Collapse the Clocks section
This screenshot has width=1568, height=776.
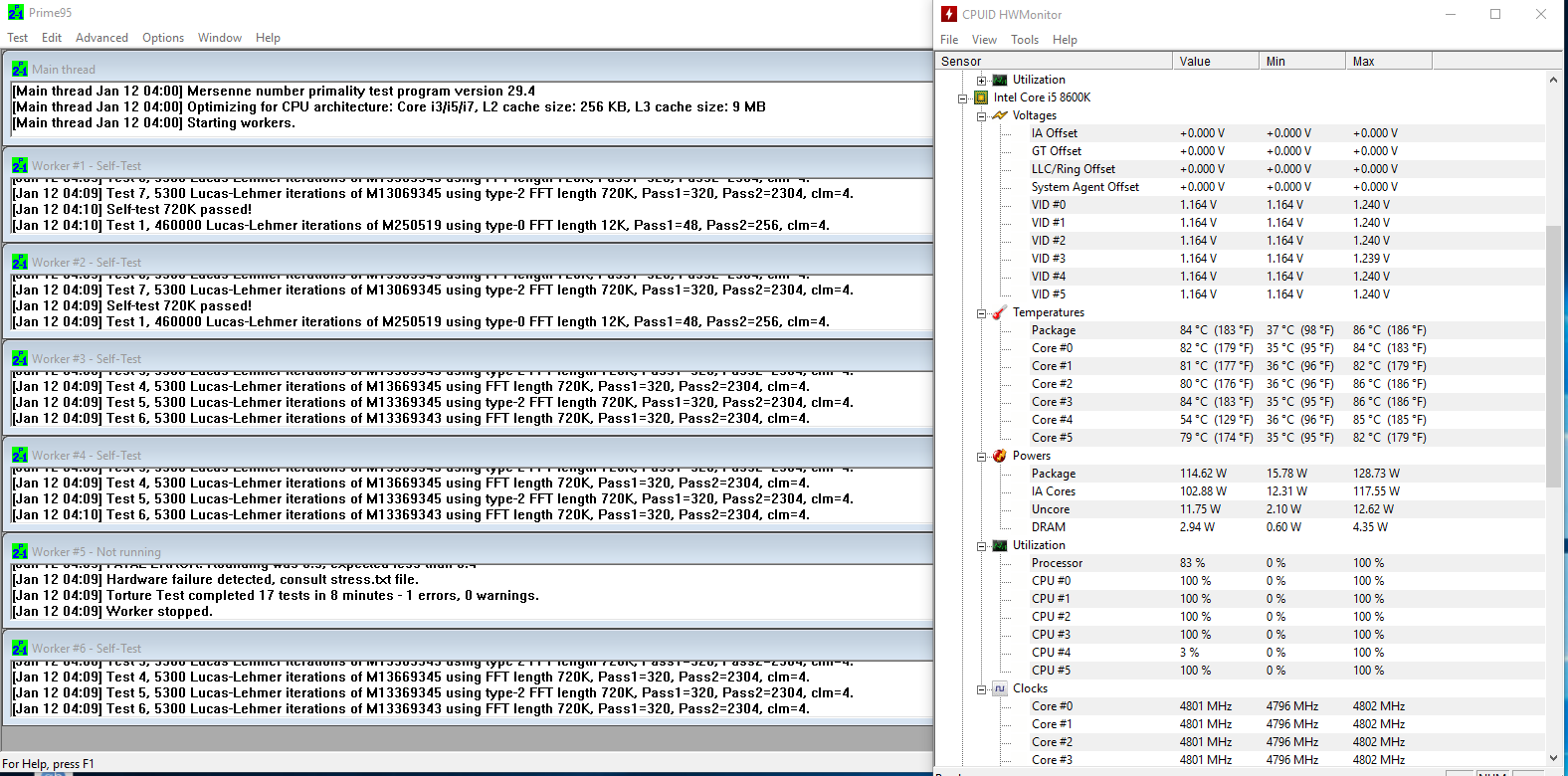(x=981, y=688)
